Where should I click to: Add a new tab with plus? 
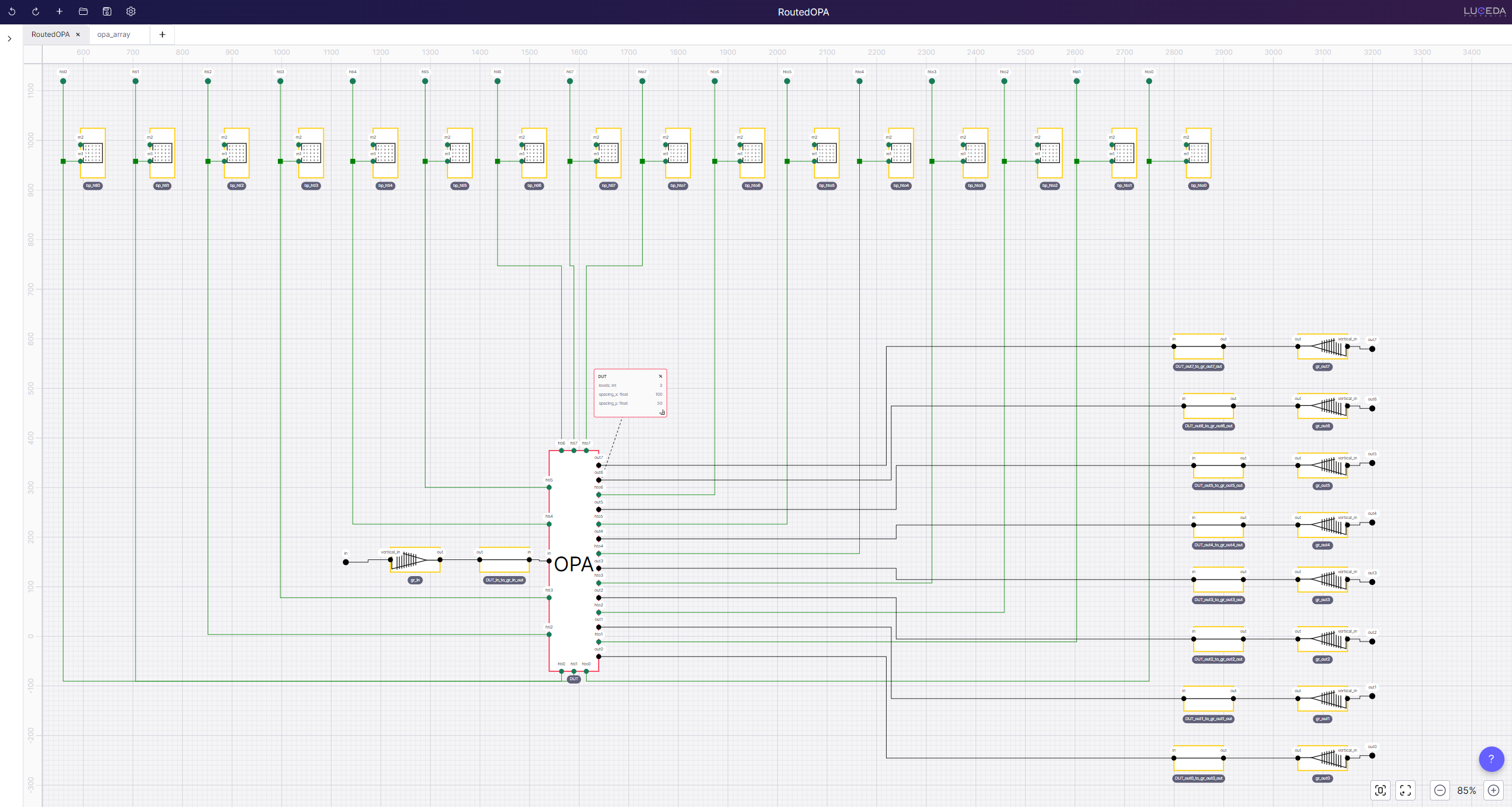point(162,35)
